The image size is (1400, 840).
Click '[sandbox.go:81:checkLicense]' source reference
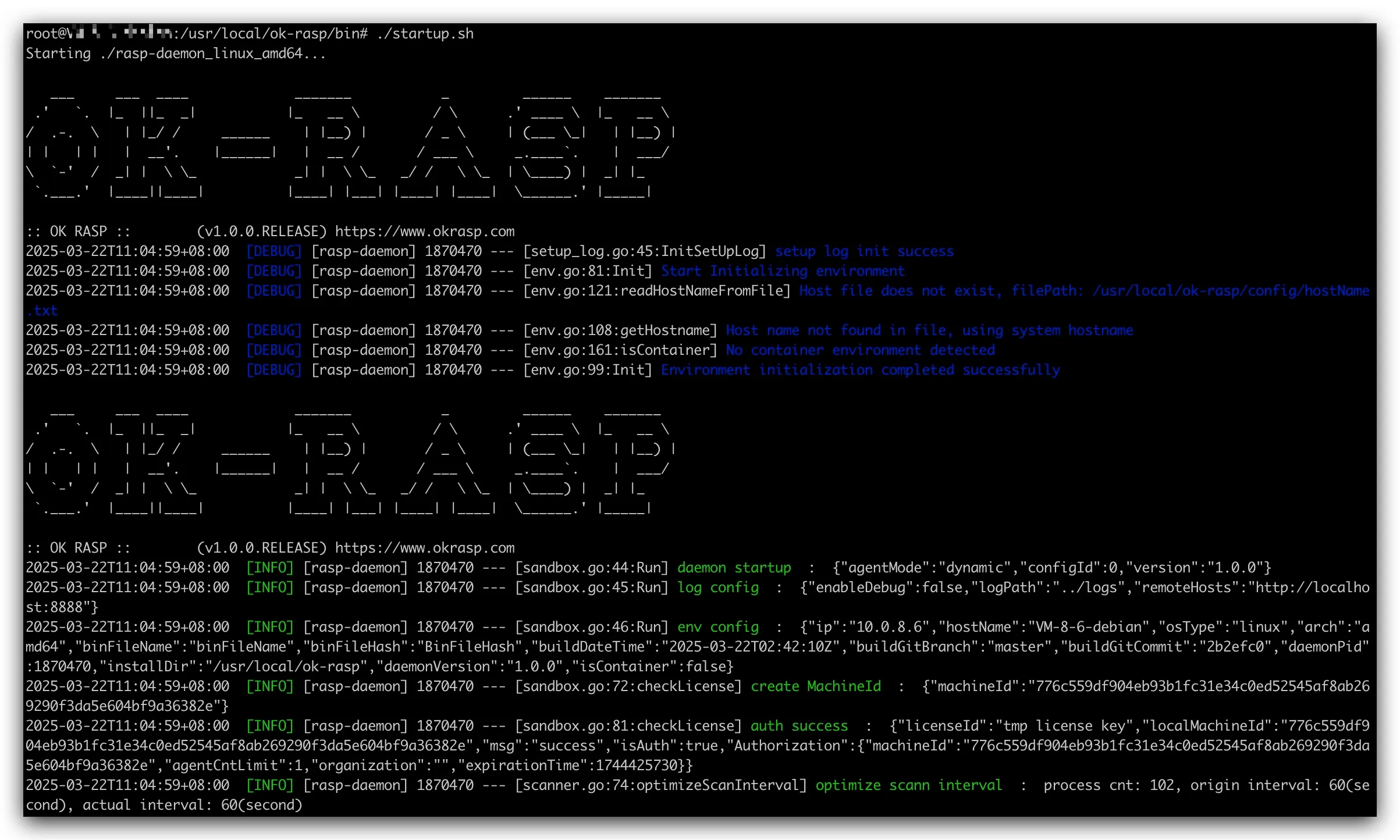628,726
